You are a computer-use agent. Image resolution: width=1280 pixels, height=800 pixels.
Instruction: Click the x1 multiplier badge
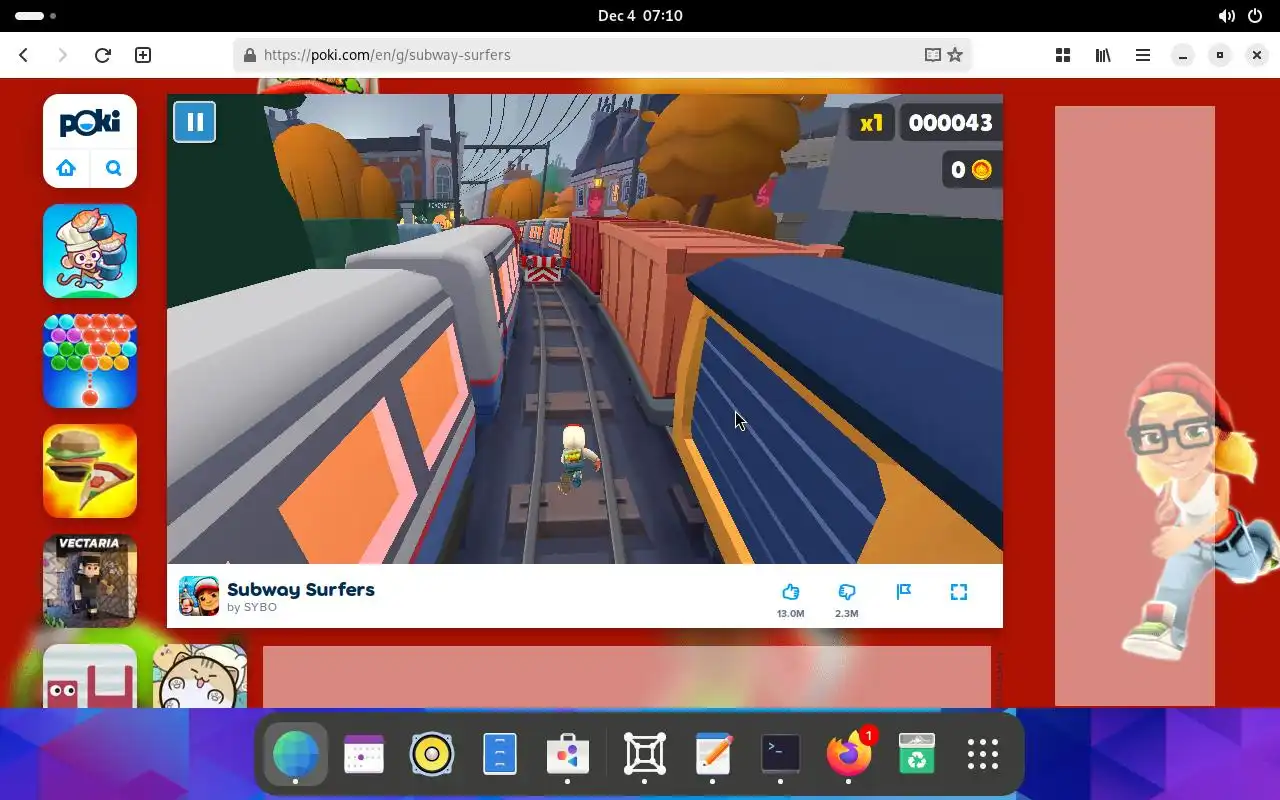tap(872, 123)
